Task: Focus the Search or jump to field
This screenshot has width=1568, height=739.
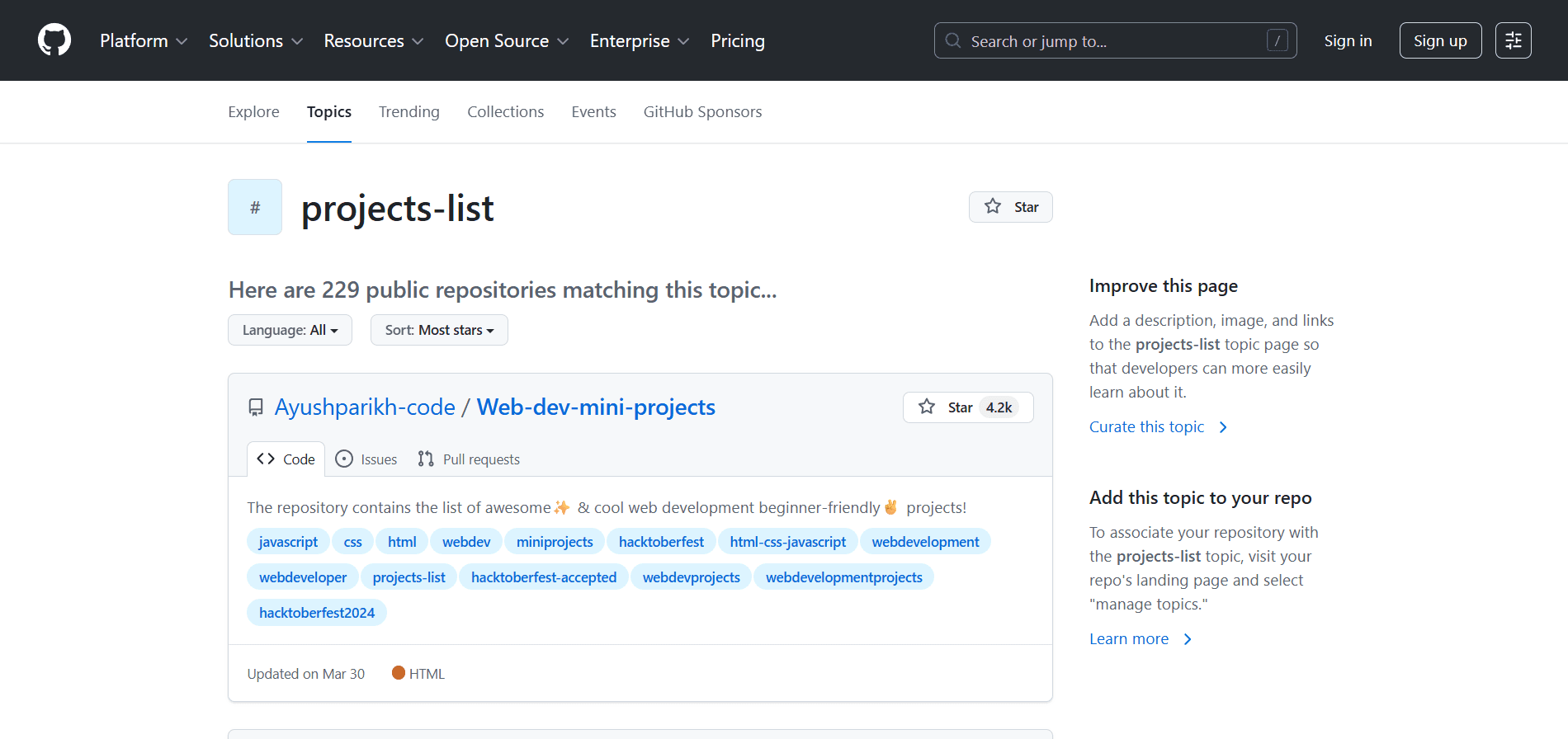Action: click(x=1116, y=40)
